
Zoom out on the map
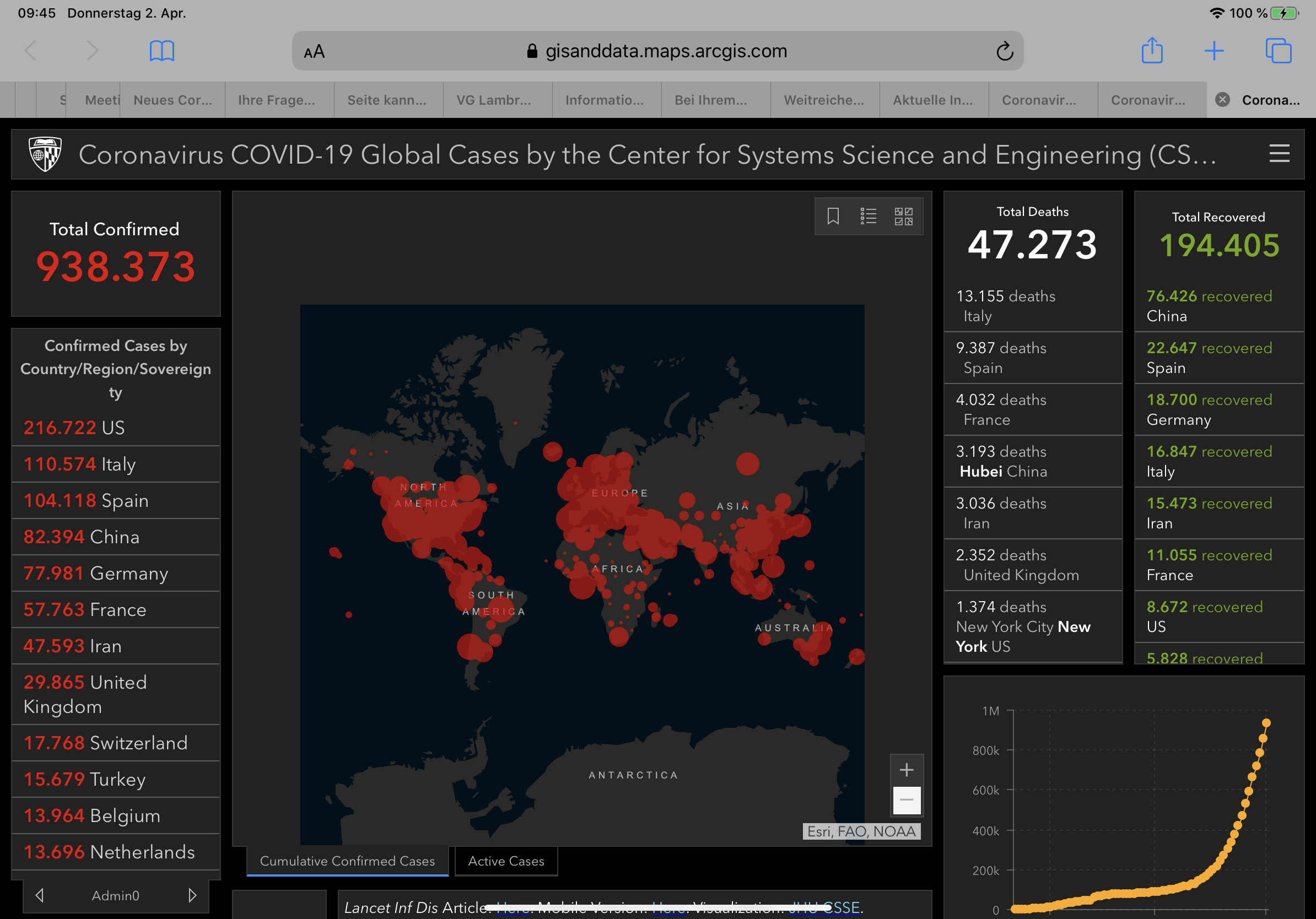pyautogui.click(x=906, y=800)
